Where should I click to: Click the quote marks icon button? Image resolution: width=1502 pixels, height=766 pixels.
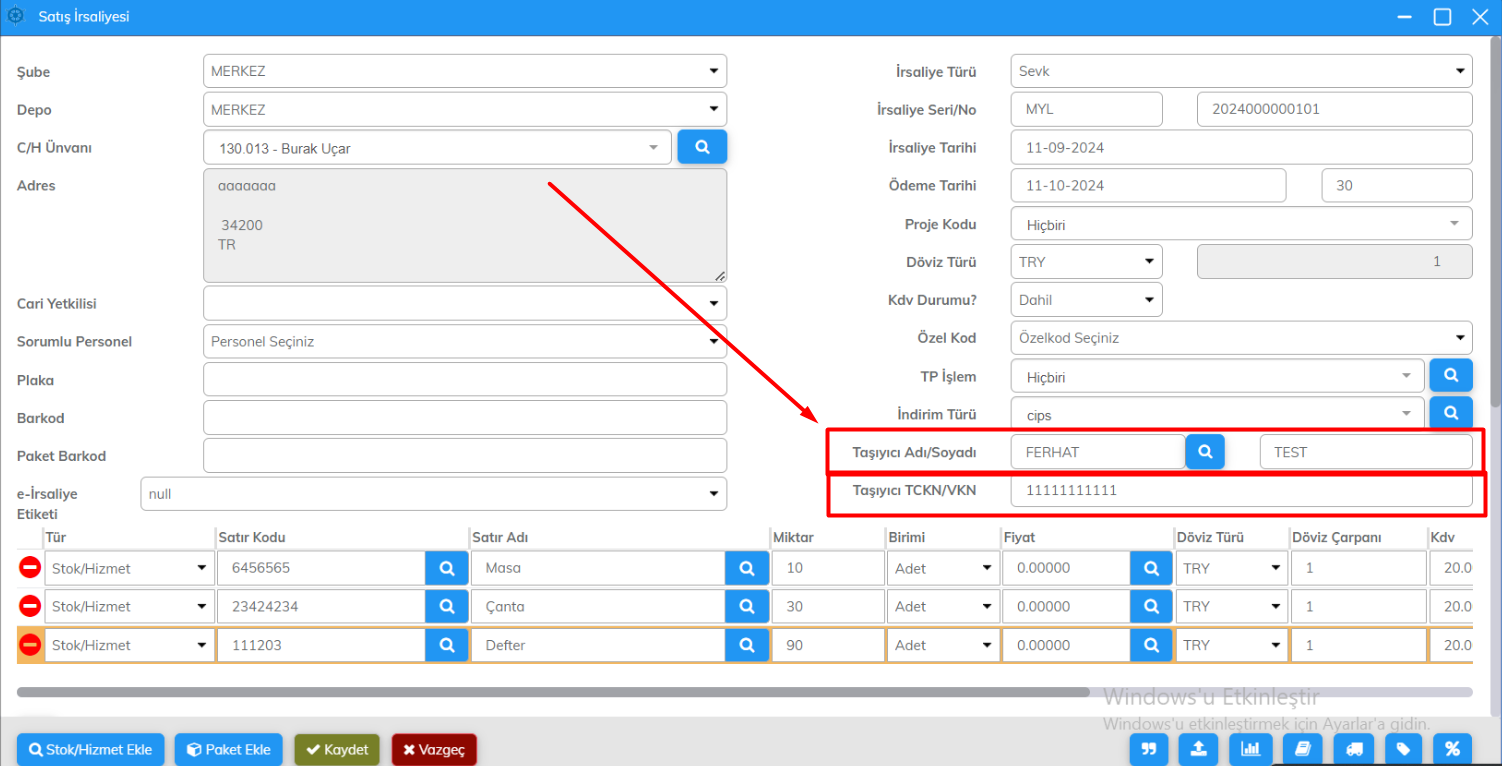(1149, 749)
